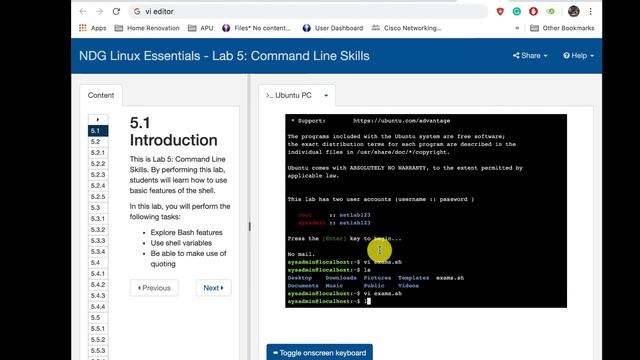This screenshot has height=360, width=640.
Task: Go back with the browser back arrow
Action: click(x=83, y=11)
